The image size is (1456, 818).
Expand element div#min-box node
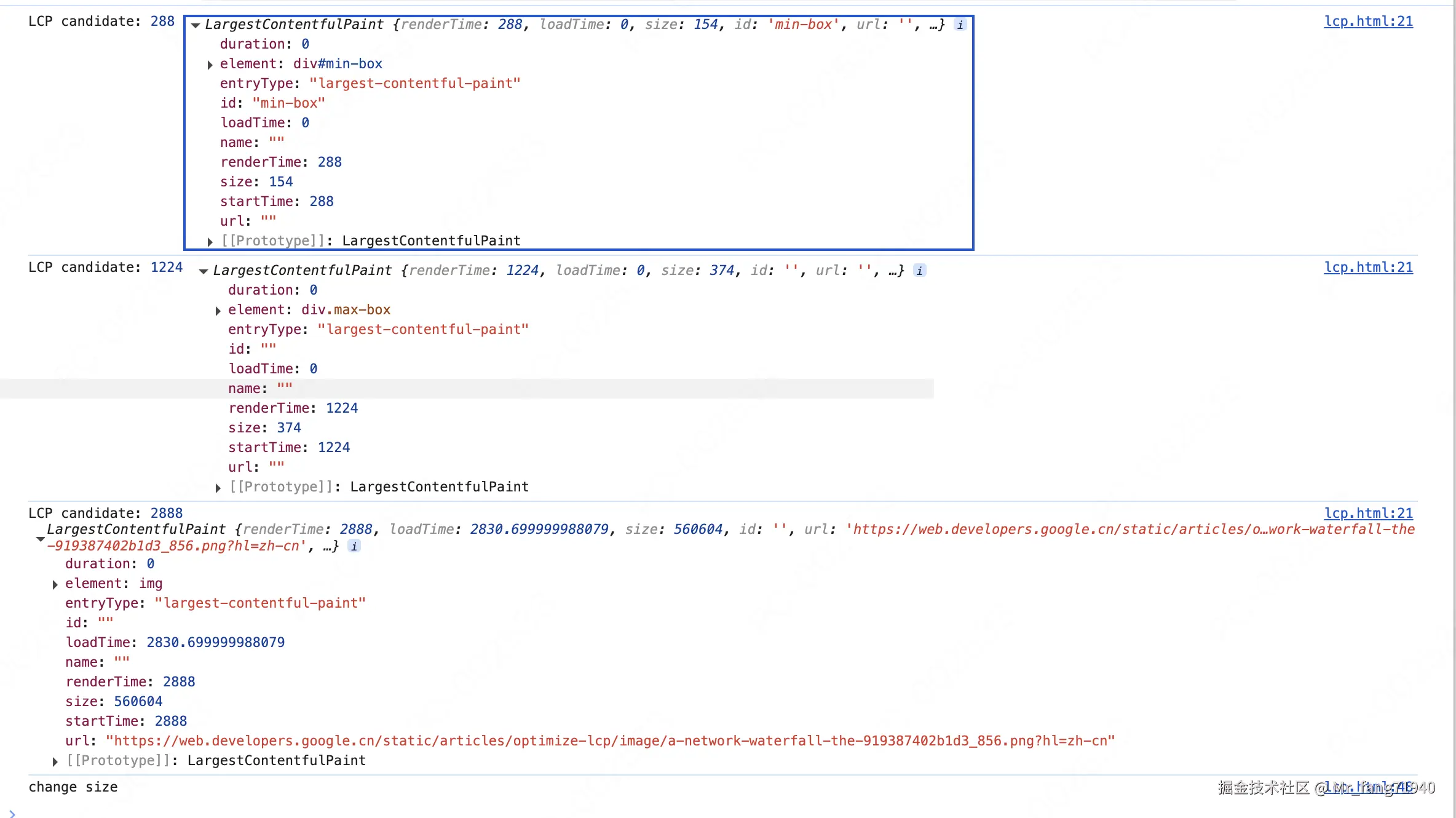tap(210, 65)
